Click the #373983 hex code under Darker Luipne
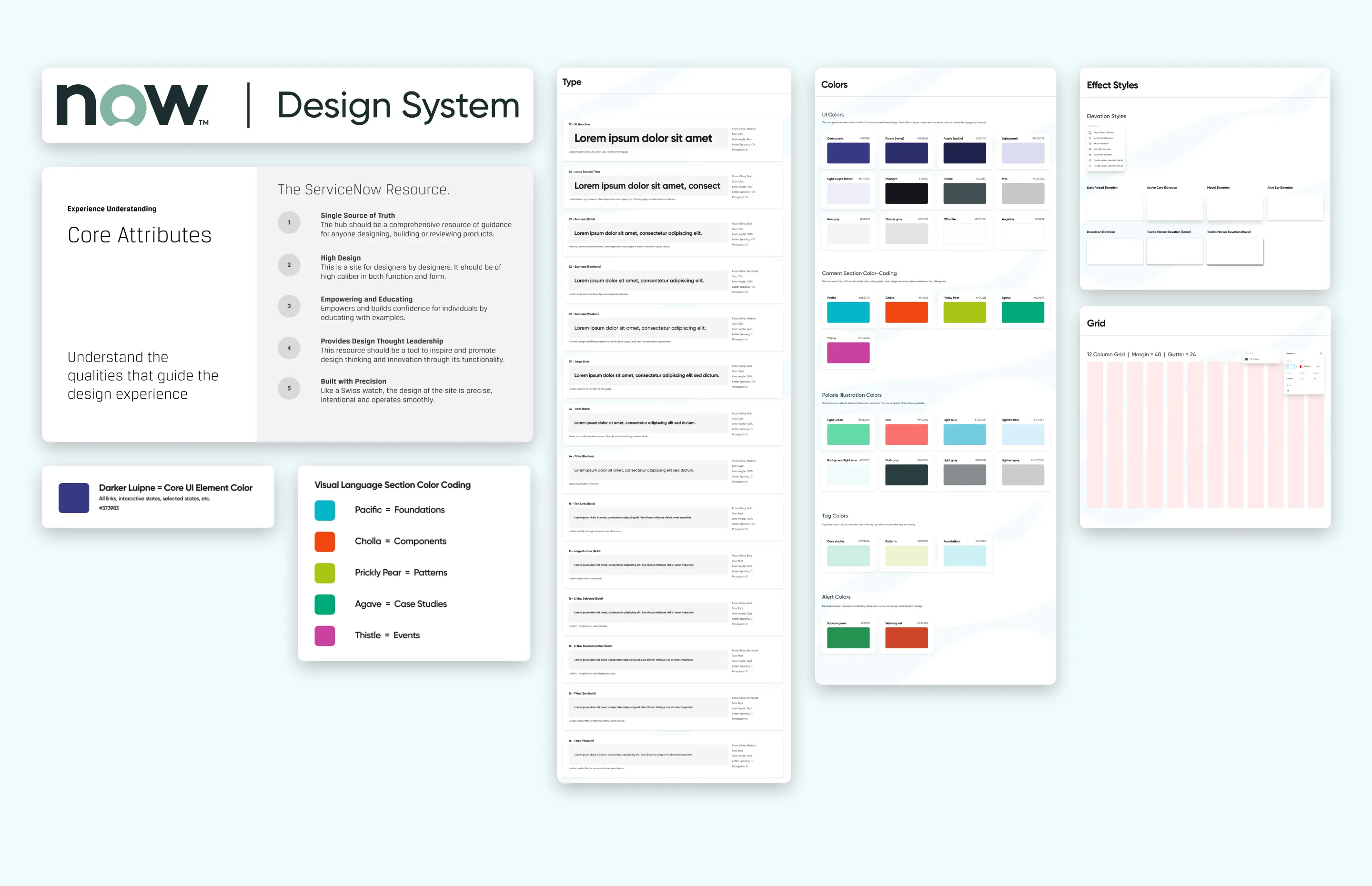 tap(109, 509)
